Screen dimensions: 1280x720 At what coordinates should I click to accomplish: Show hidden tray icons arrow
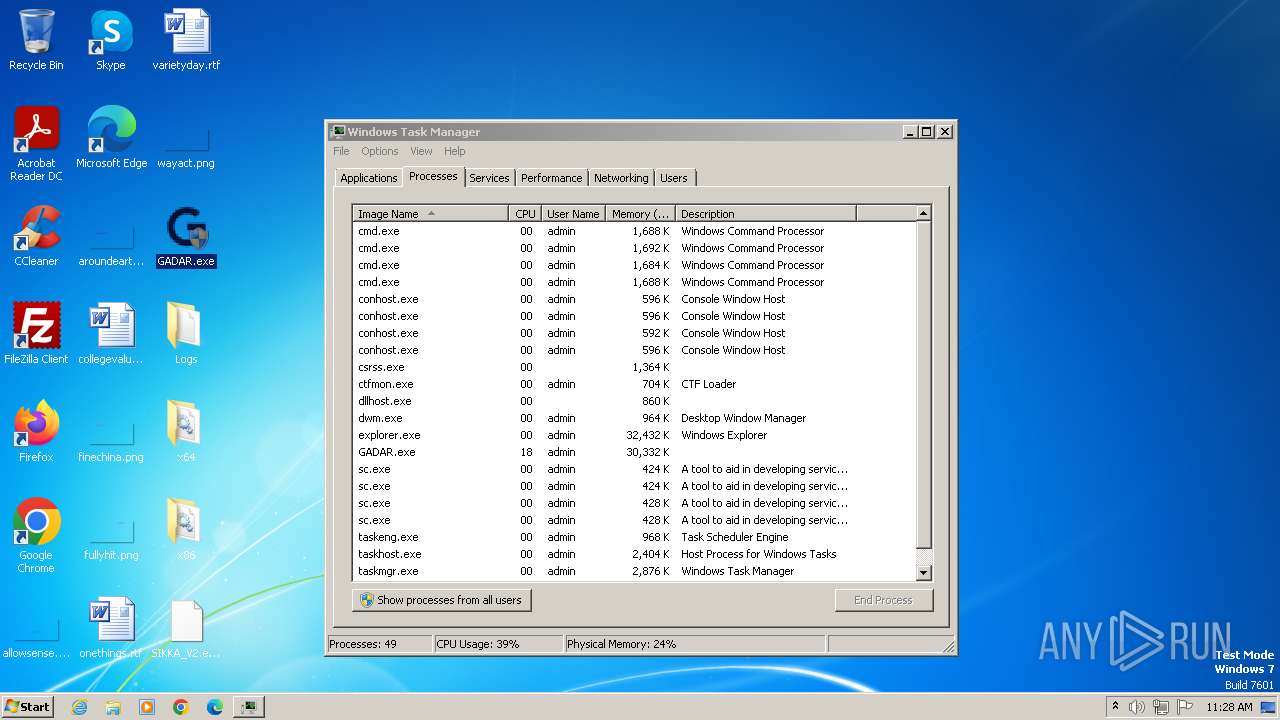click(x=1115, y=707)
